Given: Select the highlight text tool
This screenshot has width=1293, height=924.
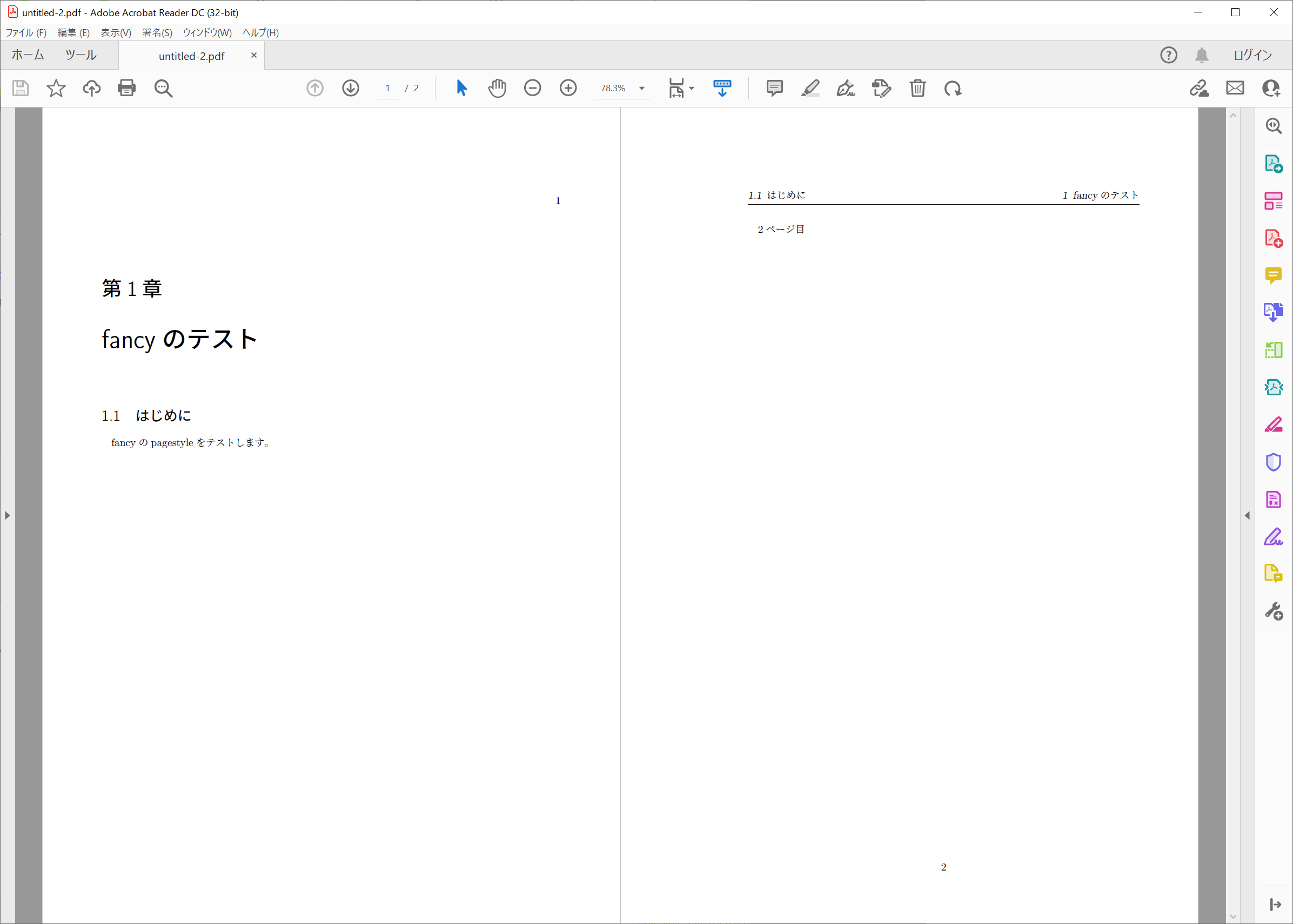Looking at the screenshot, I should tap(810, 88).
